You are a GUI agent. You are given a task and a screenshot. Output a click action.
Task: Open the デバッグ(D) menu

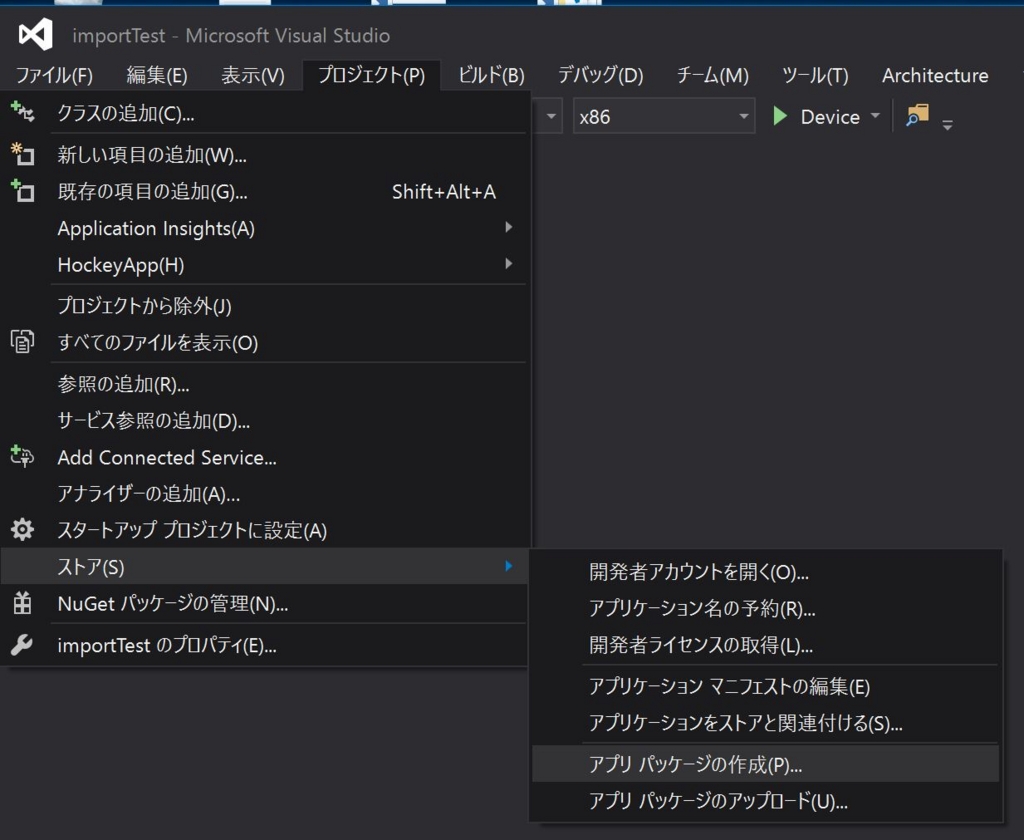point(600,75)
